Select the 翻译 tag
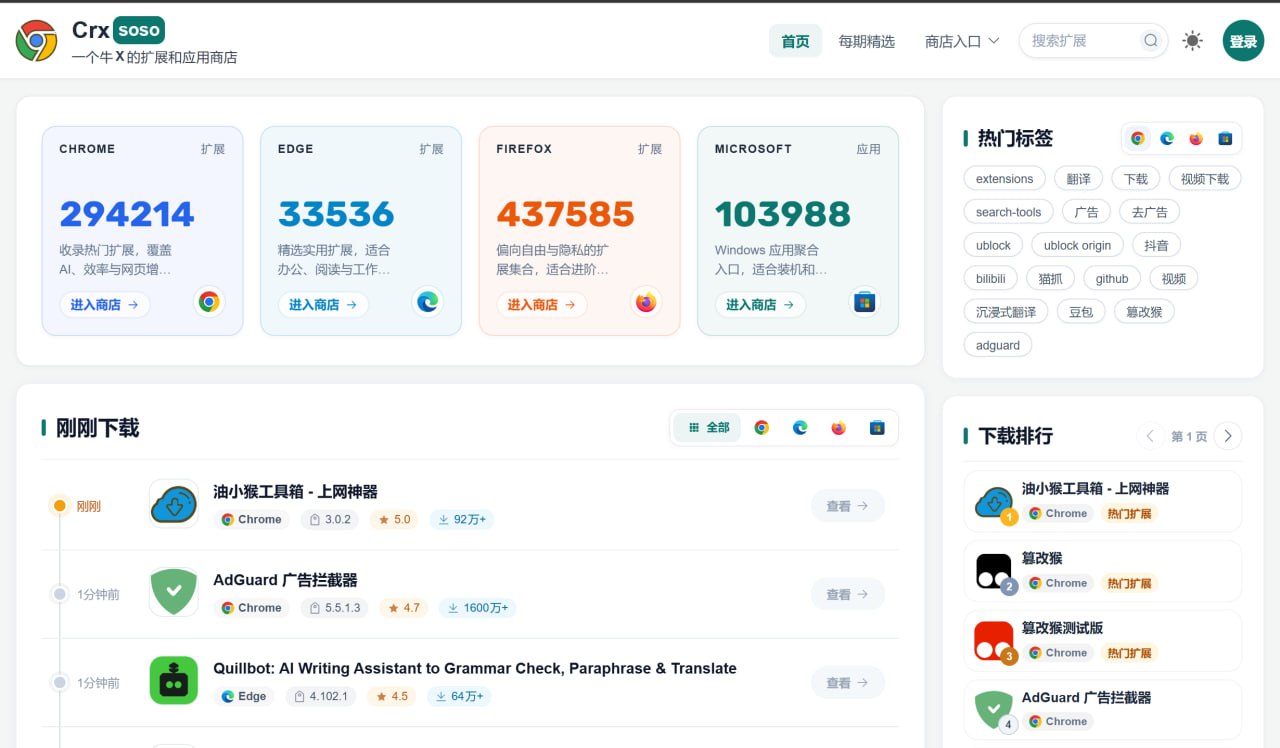 [x=1079, y=179]
